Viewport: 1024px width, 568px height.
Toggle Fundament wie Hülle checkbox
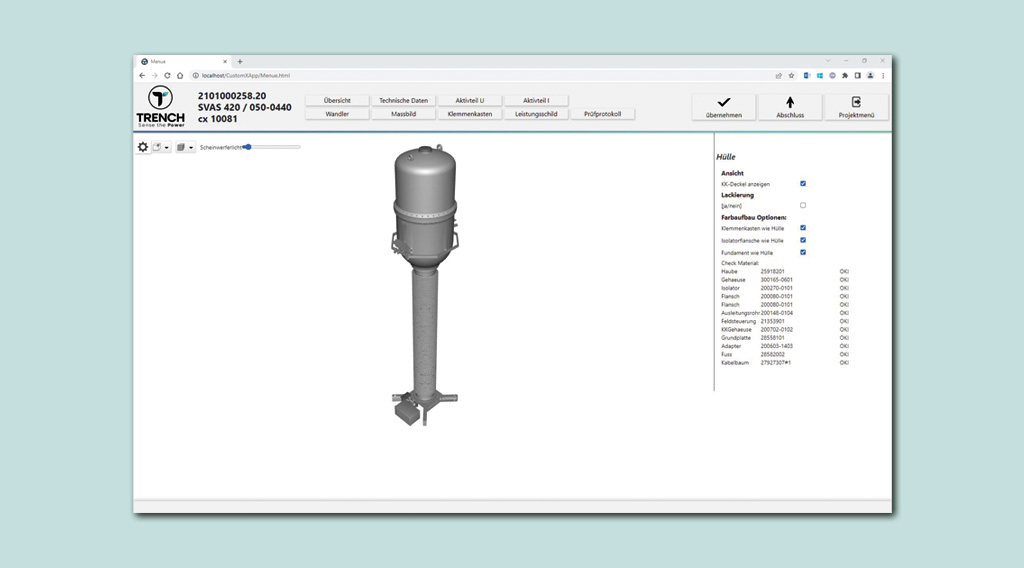point(803,252)
